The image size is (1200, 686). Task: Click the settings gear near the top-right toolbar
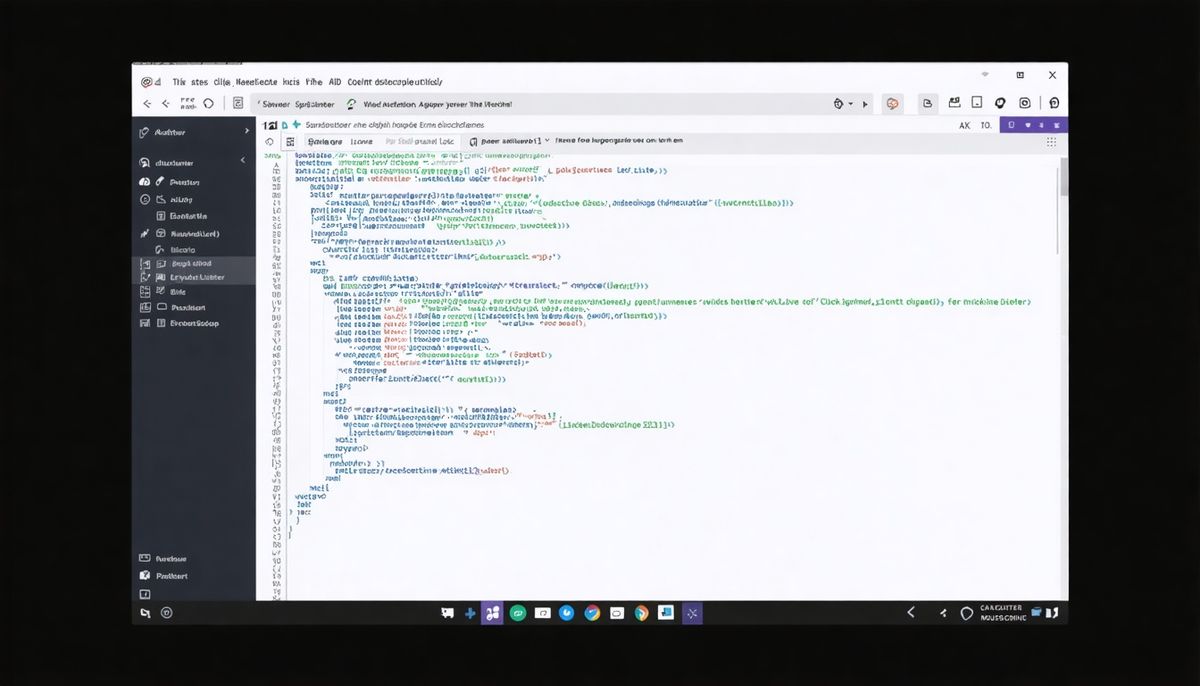pyautogui.click(x=1023, y=103)
